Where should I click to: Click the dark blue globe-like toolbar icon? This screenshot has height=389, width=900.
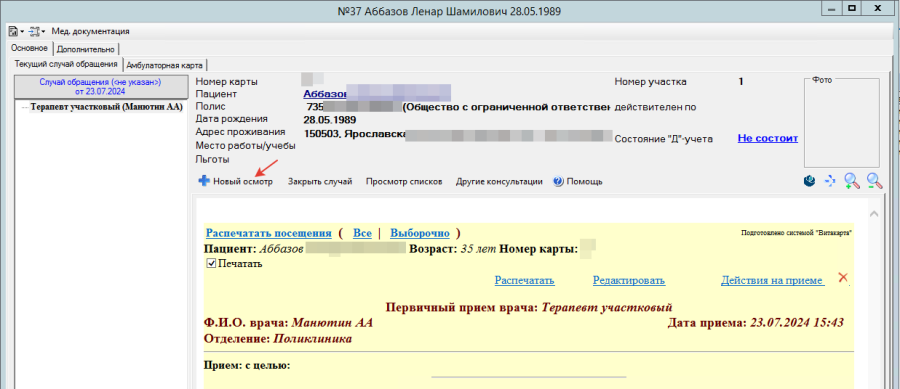[810, 181]
